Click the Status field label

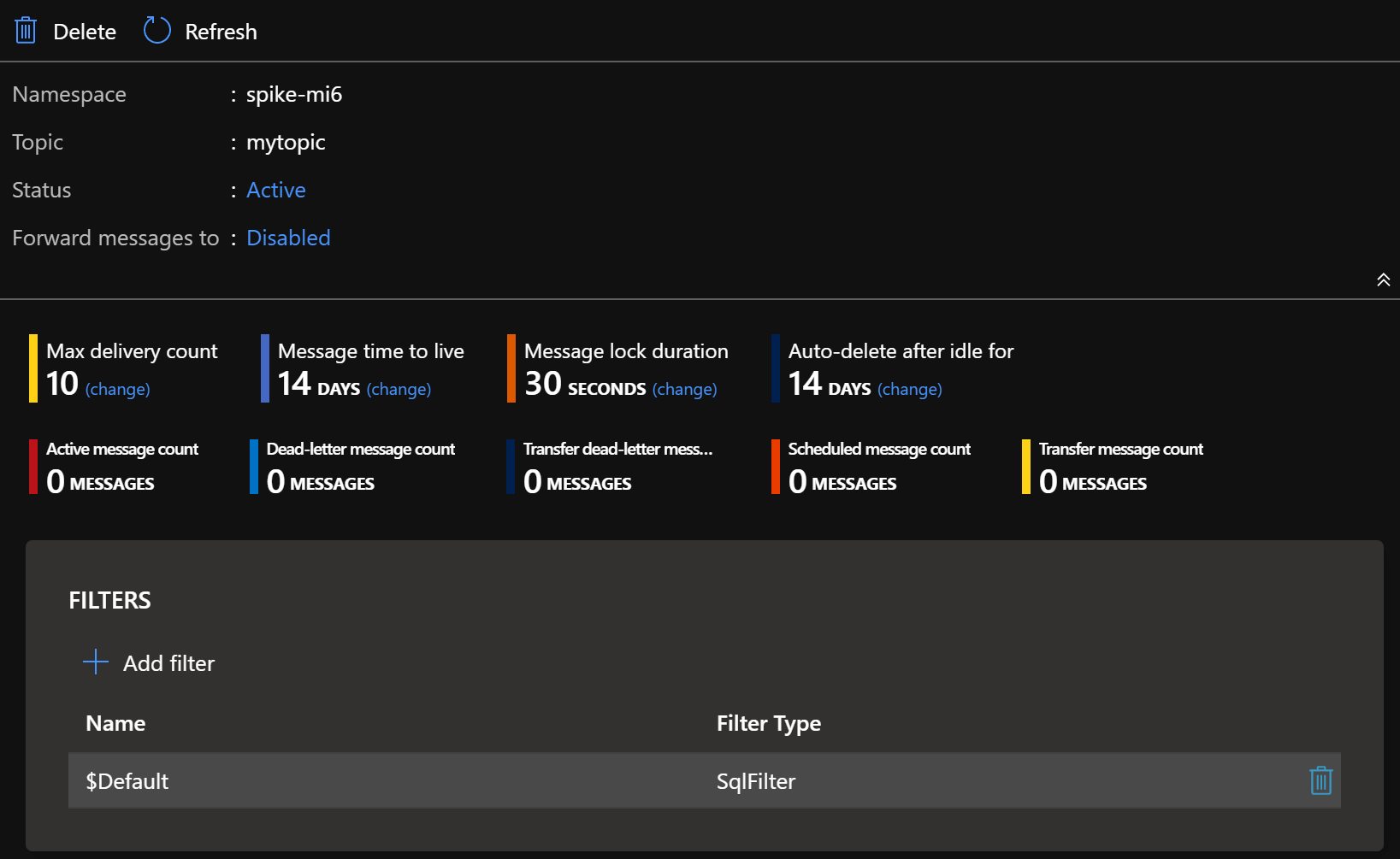(x=42, y=190)
